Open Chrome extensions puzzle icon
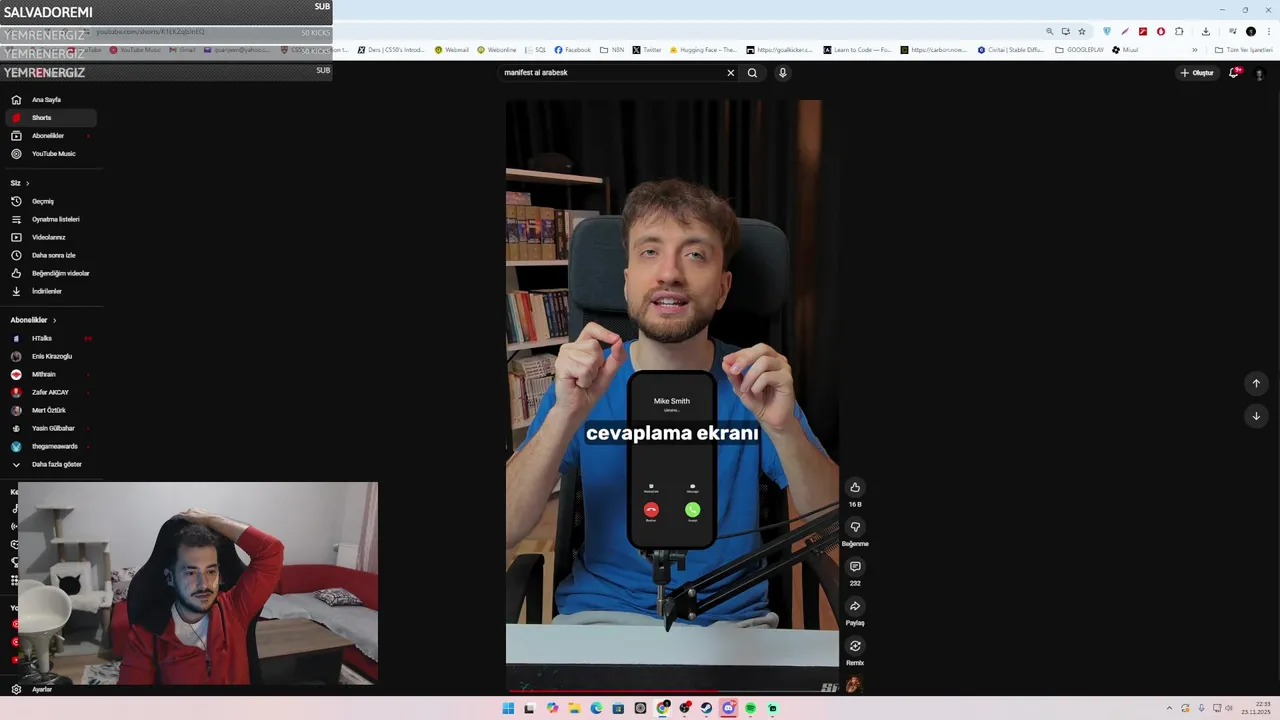 [x=1179, y=31]
